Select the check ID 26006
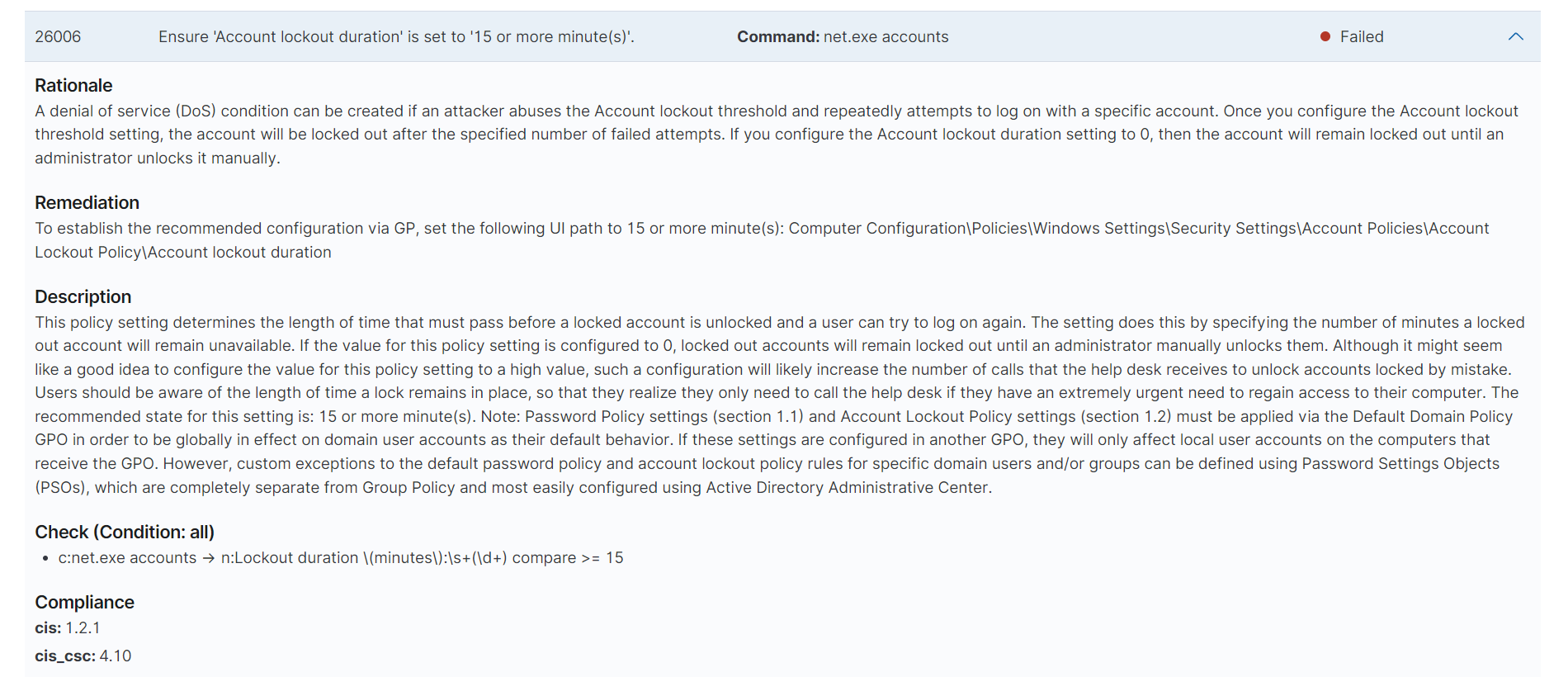 tap(58, 36)
